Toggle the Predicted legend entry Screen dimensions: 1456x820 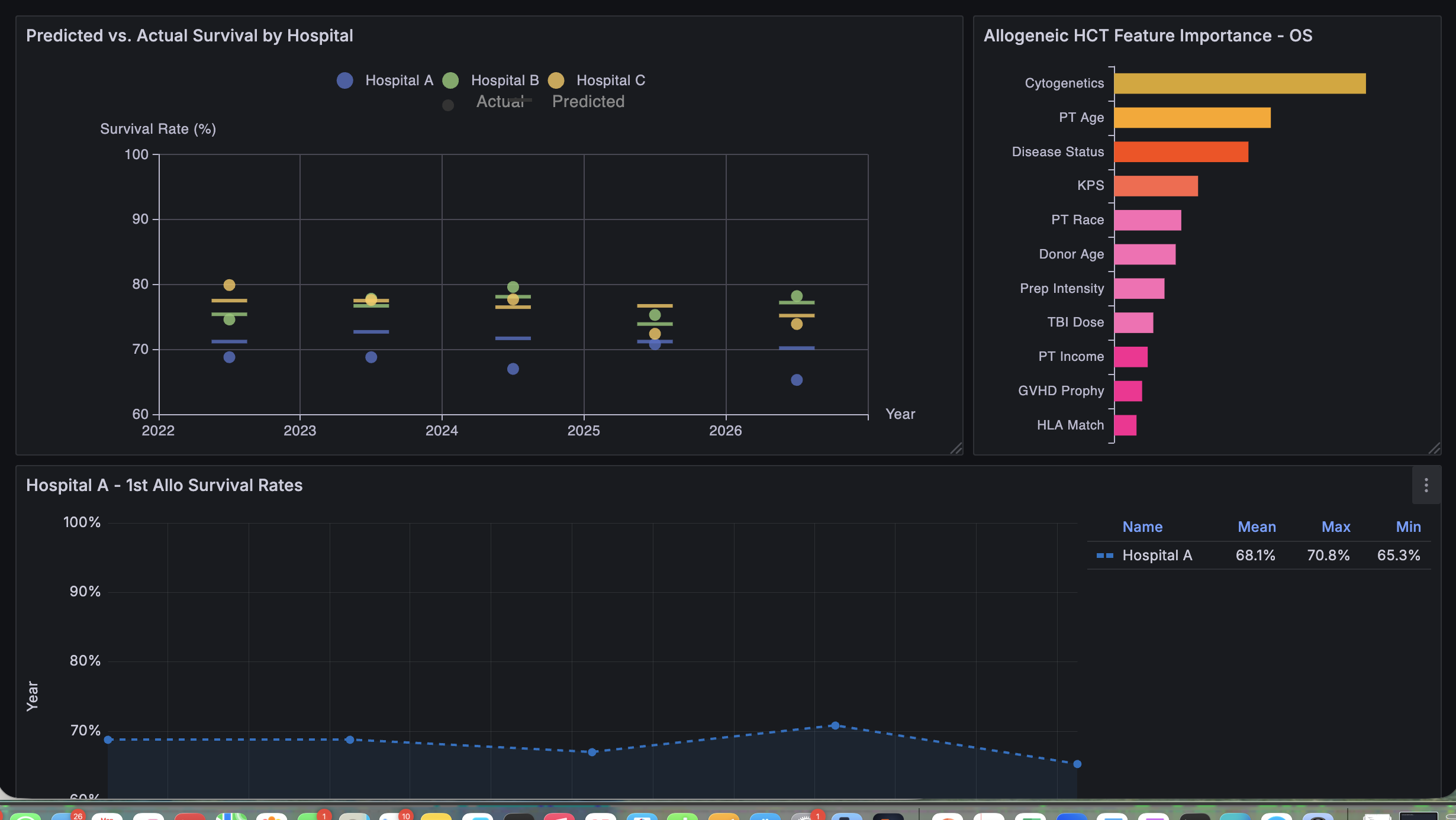click(x=588, y=101)
